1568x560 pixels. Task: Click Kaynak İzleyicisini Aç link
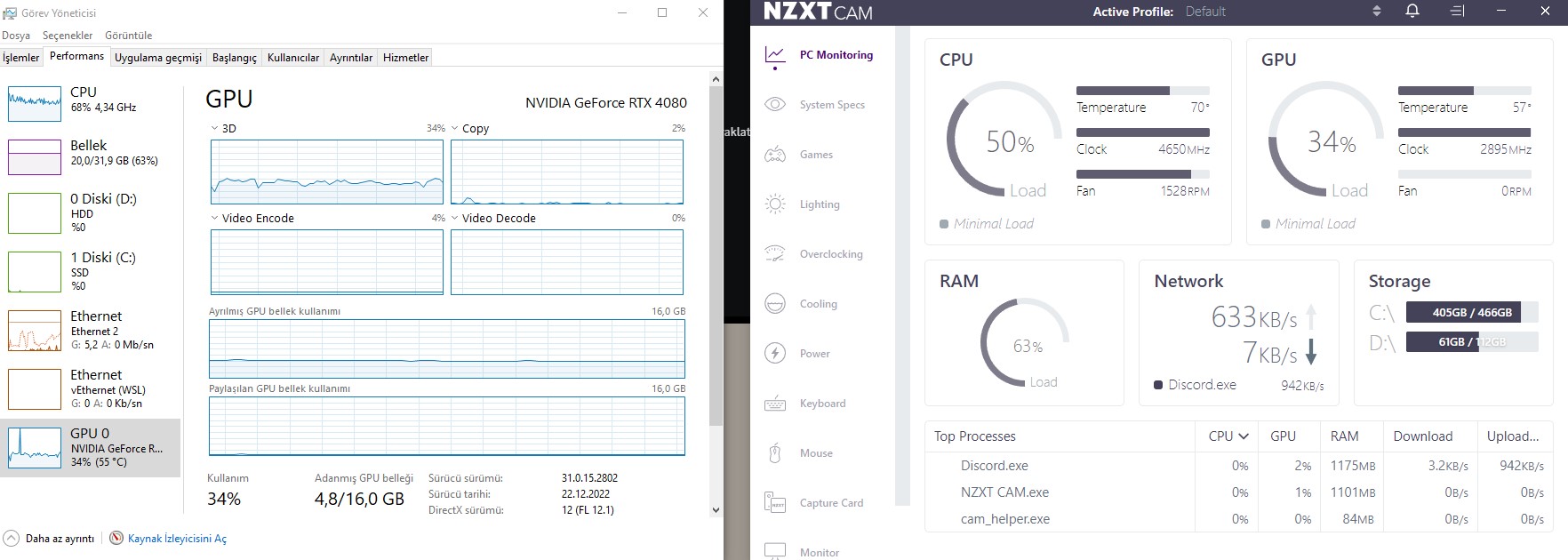(x=177, y=539)
